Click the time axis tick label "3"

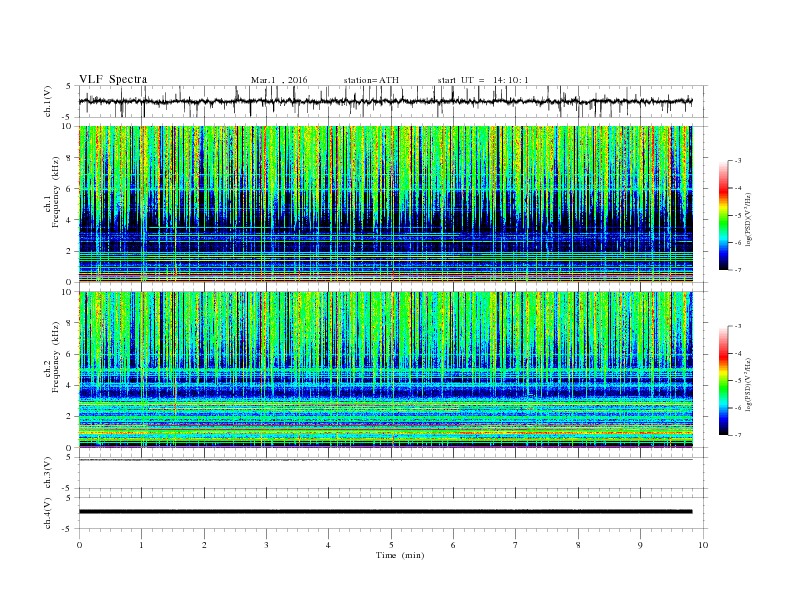[266, 545]
